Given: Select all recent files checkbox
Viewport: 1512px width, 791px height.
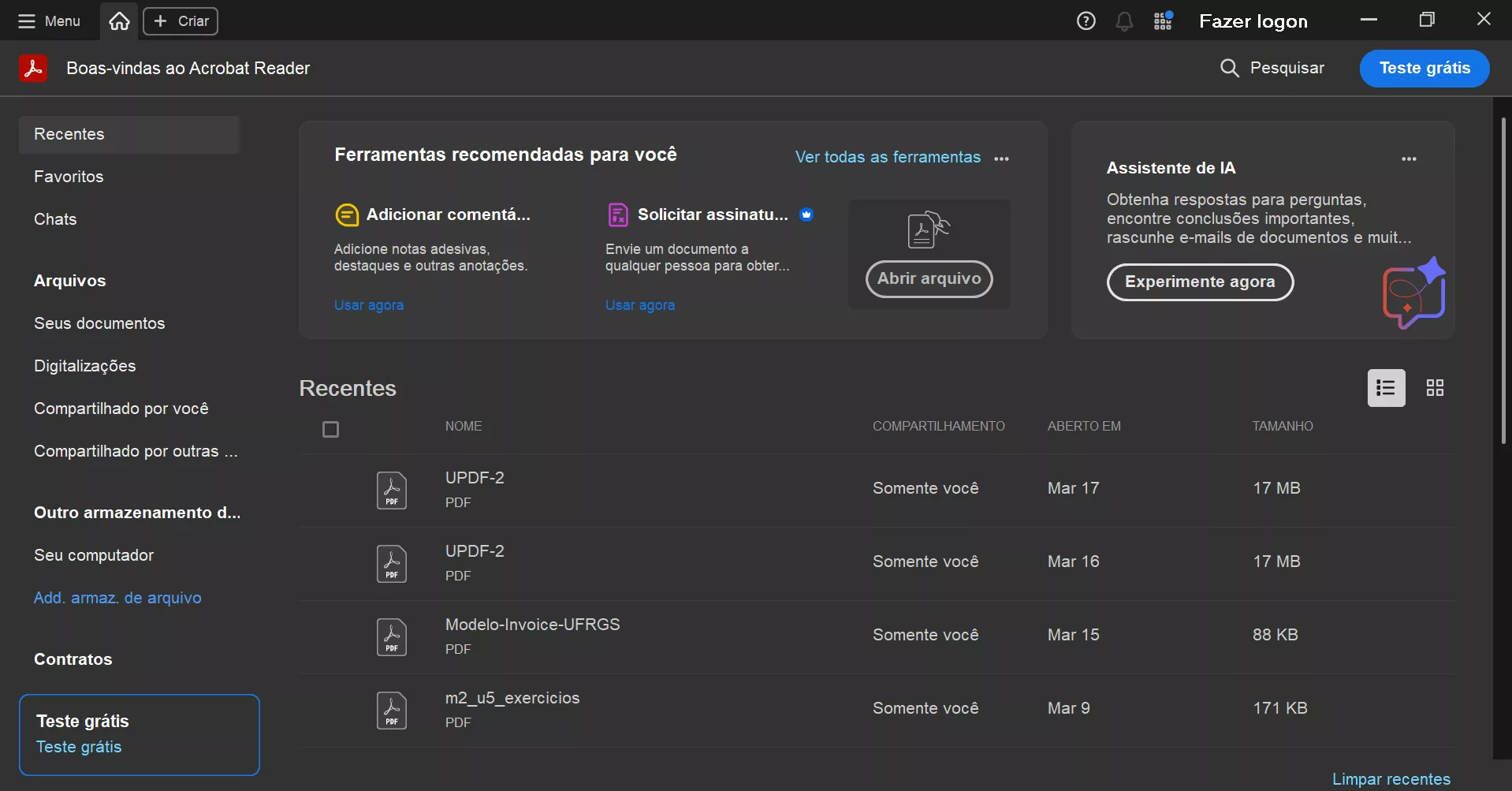Looking at the screenshot, I should (330, 429).
